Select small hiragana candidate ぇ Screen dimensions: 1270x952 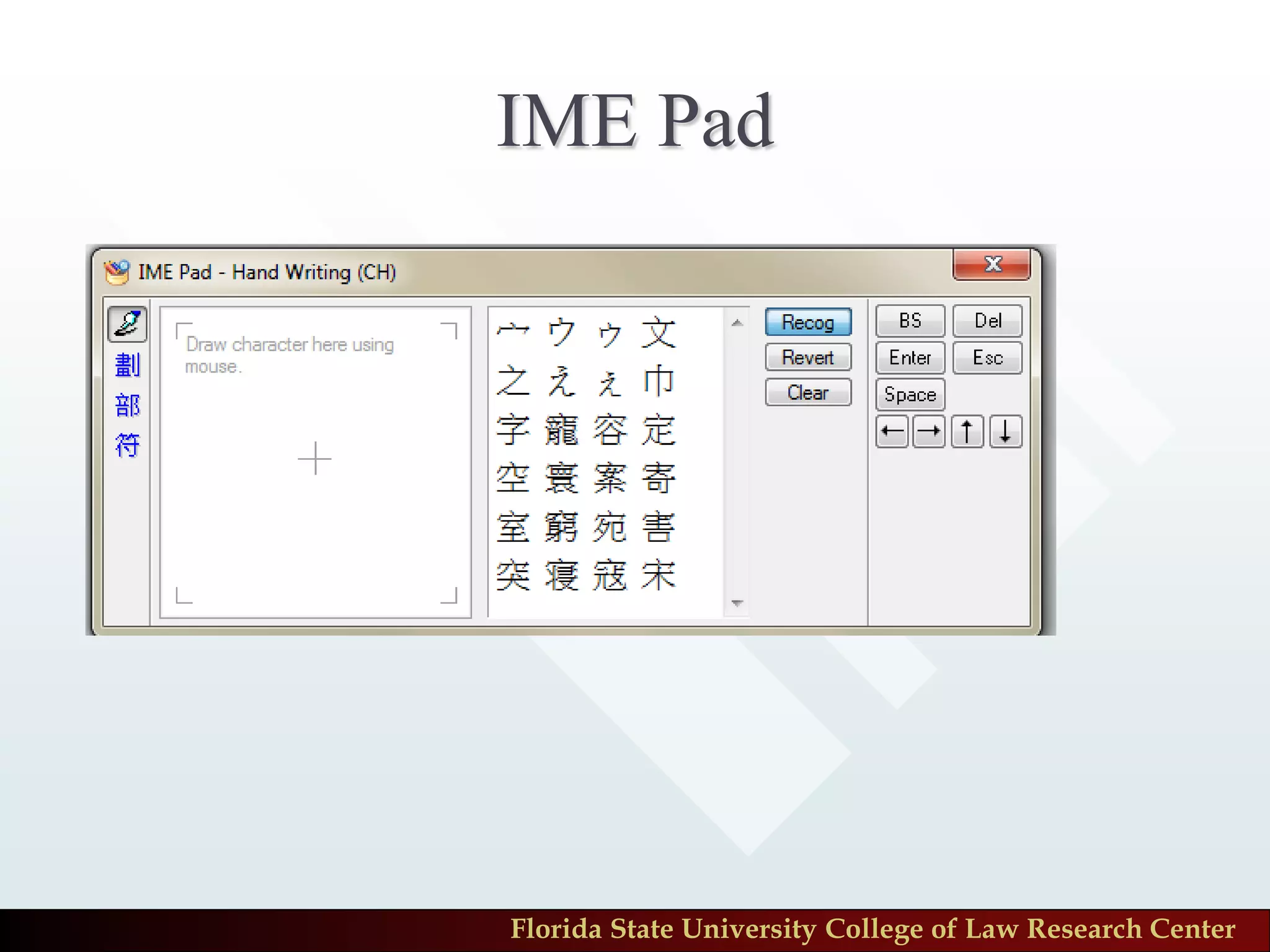click(x=610, y=383)
